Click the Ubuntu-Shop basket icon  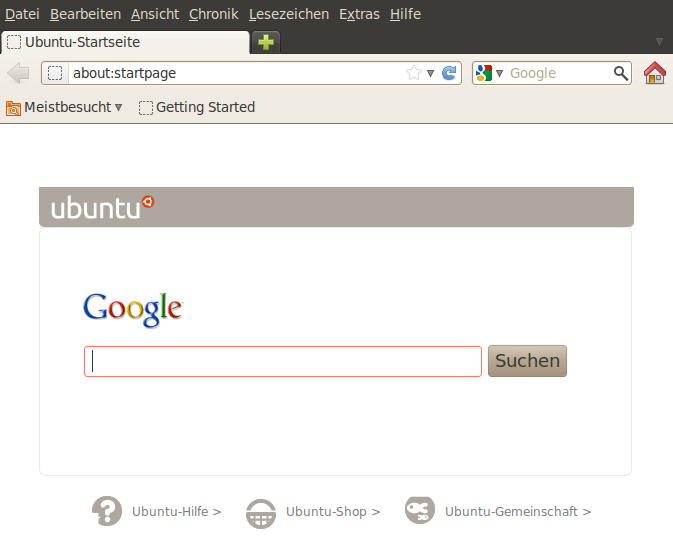click(261, 513)
